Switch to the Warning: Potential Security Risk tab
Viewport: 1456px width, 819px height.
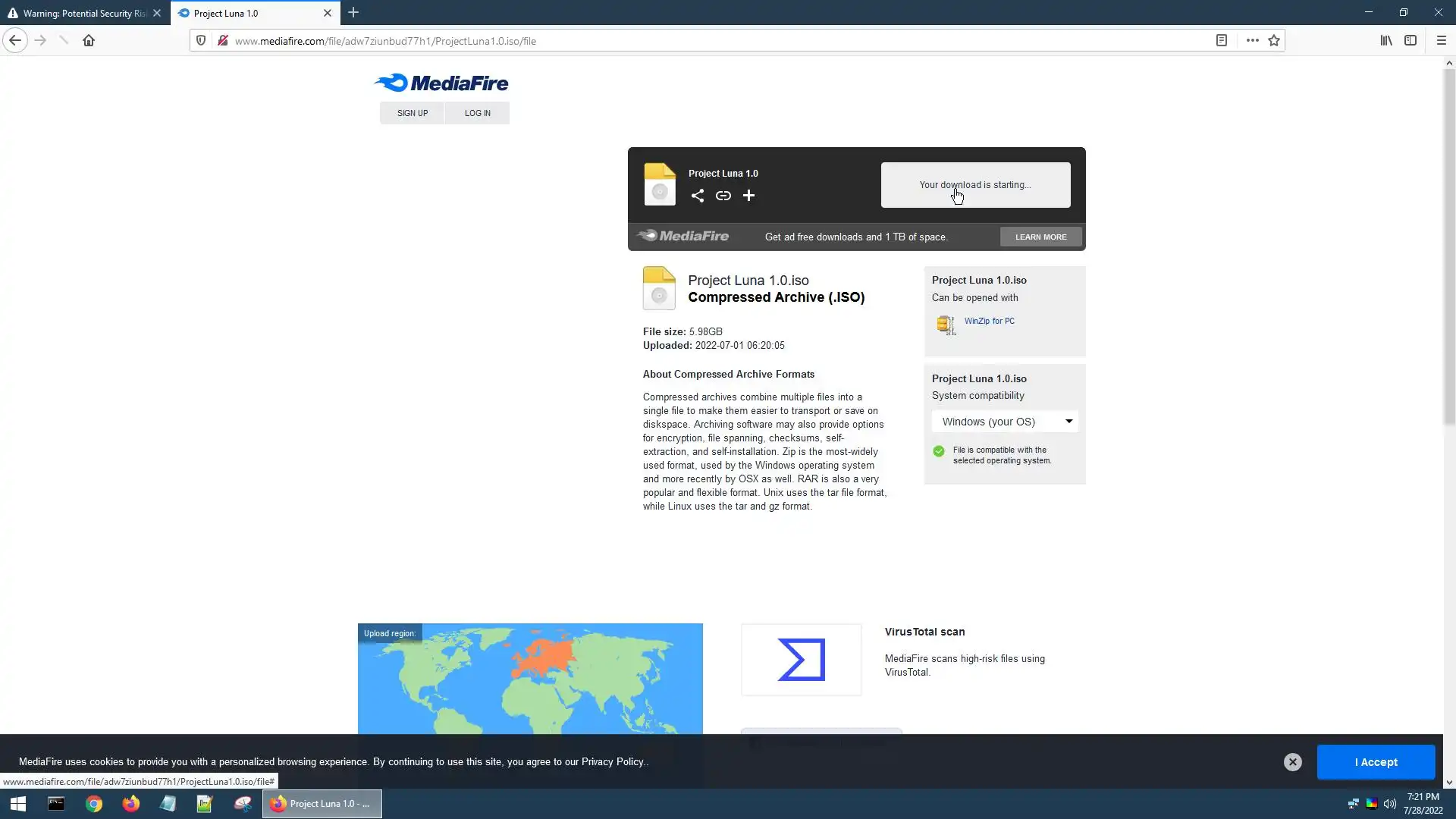pyautogui.click(x=80, y=13)
